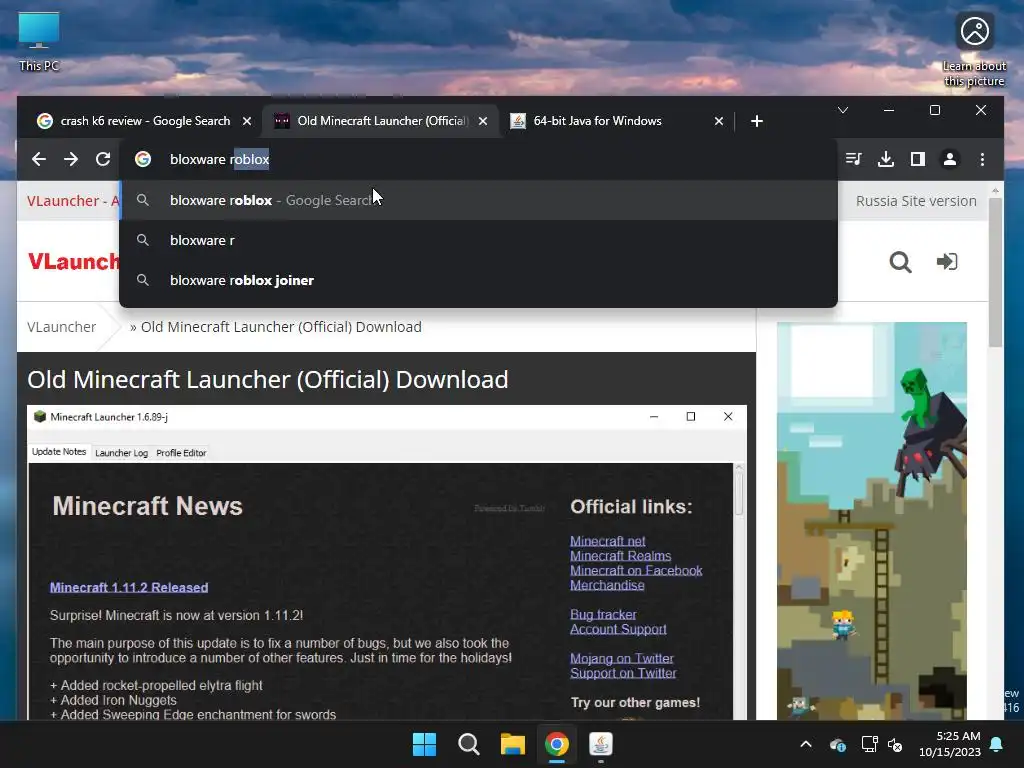
Task: Select suggestion bloxware roblox joiner
Action: [x=478, y=280]
